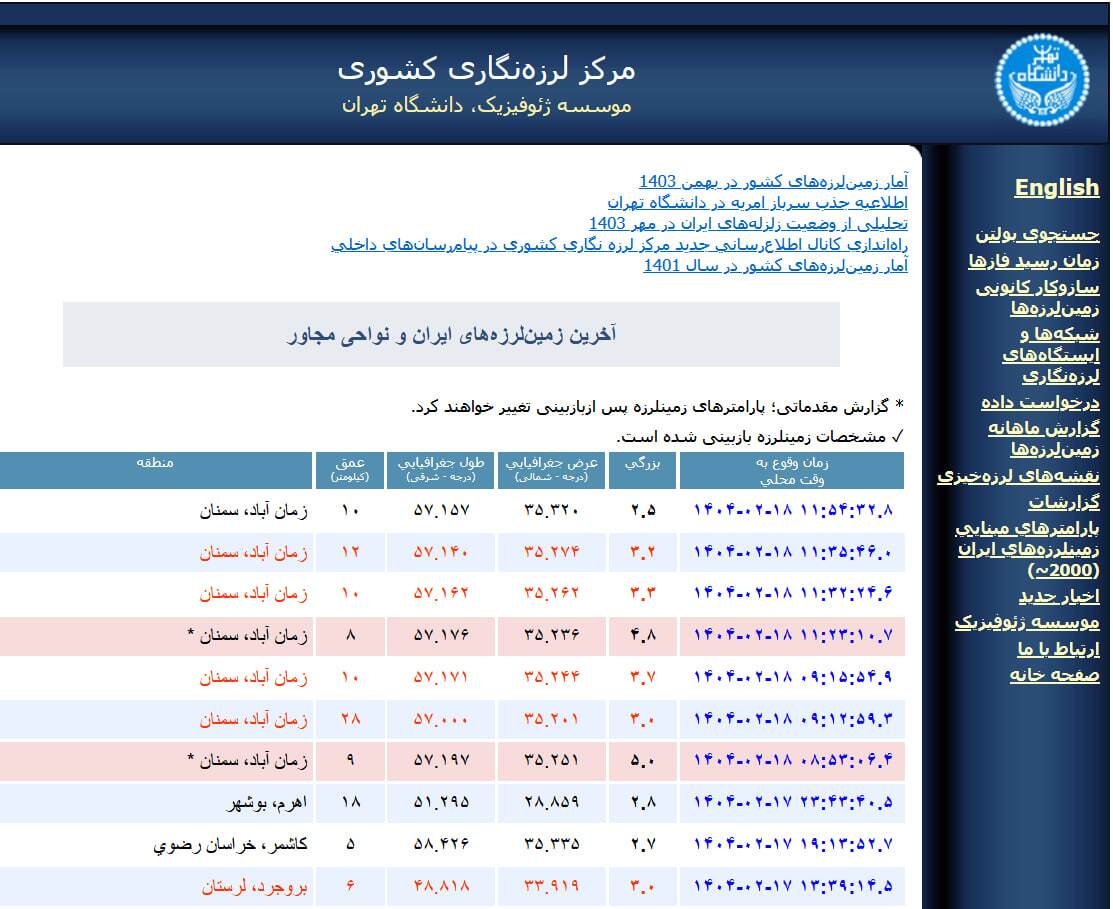Open earthquake event at 11:54:32.8

(x=792, y=510)
